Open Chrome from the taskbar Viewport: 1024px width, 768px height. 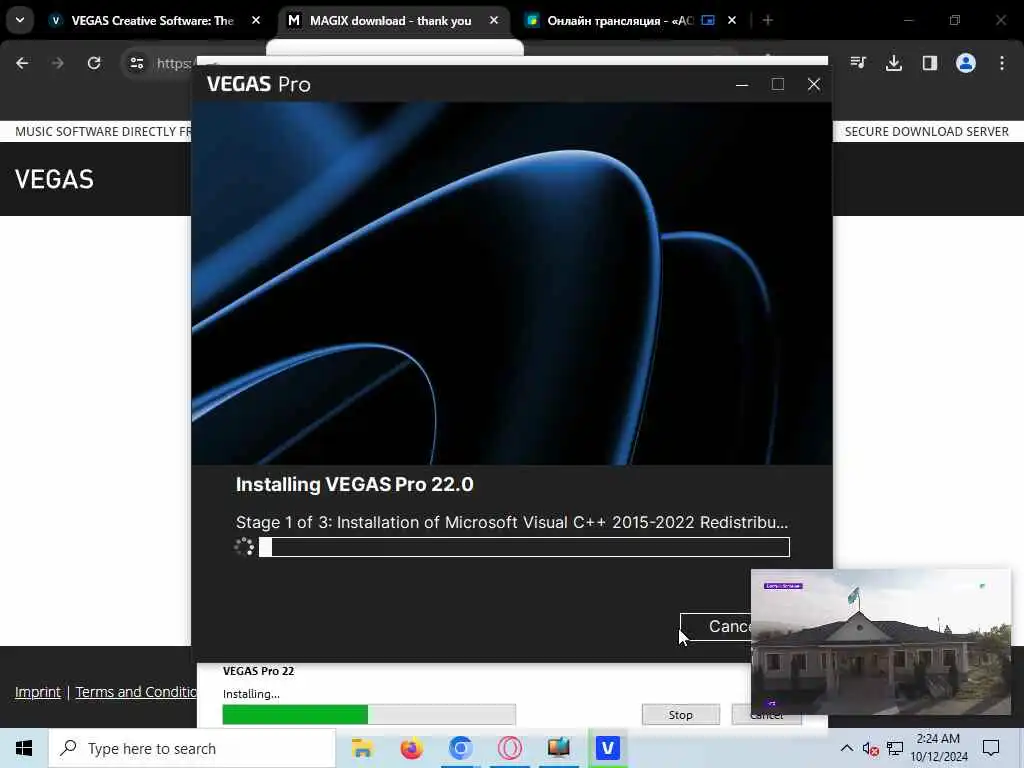[x=460, y=748]
